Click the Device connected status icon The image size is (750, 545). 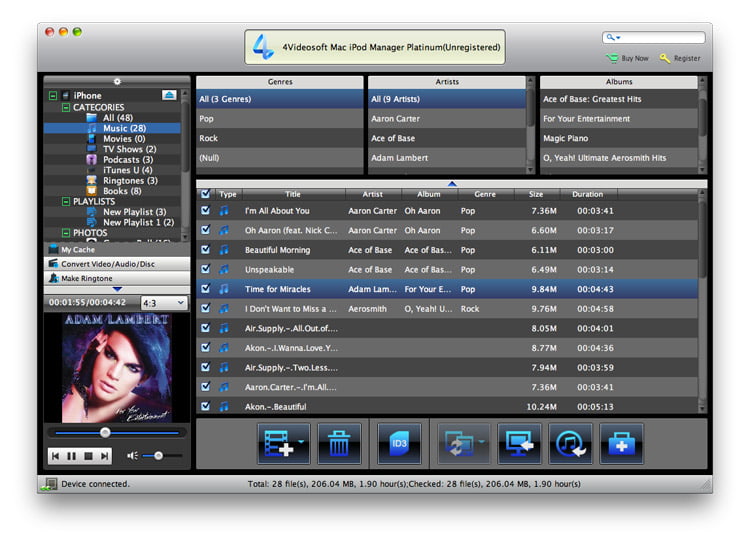pos(49,484)
